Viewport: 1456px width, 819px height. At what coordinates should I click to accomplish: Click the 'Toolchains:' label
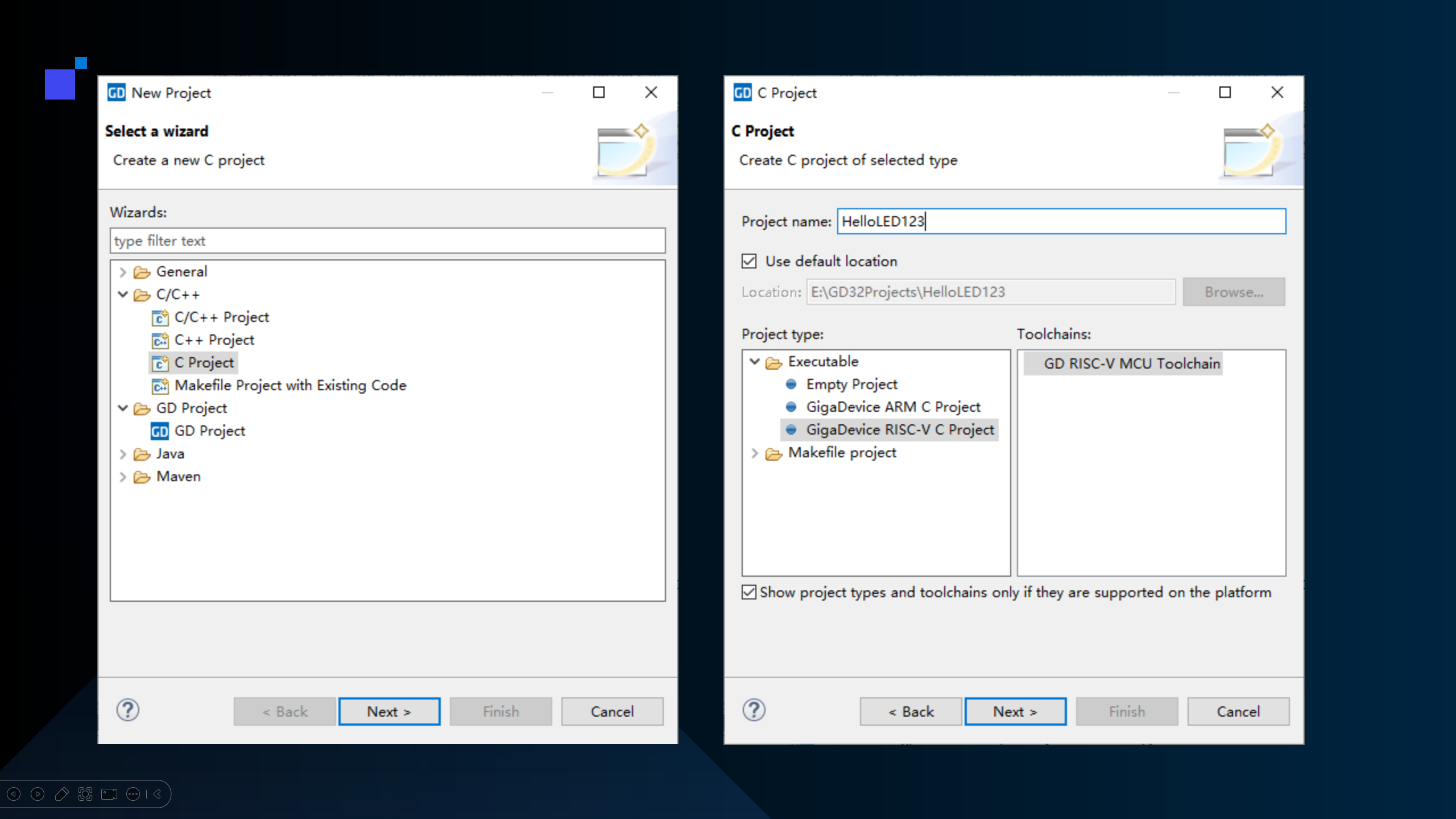pos(1054,334)
